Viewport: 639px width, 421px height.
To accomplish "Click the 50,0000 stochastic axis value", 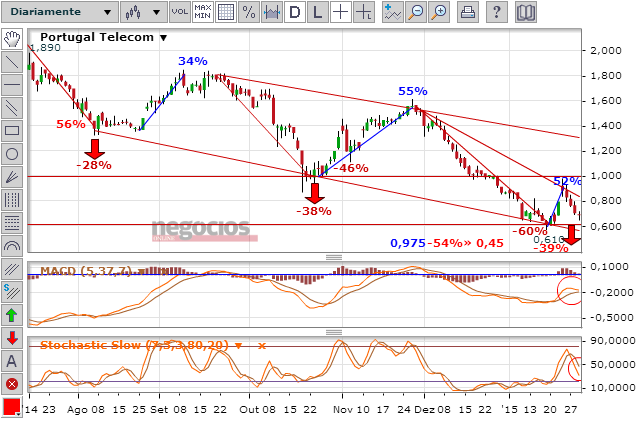I will click(613, 364).
